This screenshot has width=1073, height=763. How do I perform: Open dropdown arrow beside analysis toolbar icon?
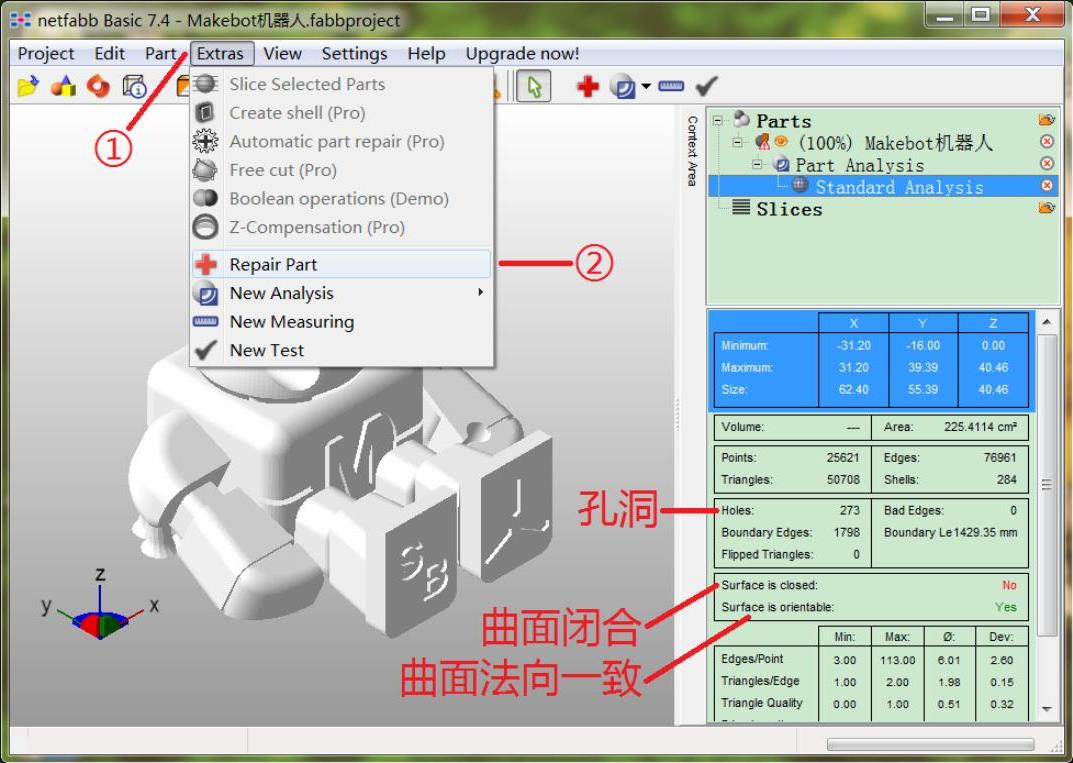pyautogui.click(x=646, y=86)
